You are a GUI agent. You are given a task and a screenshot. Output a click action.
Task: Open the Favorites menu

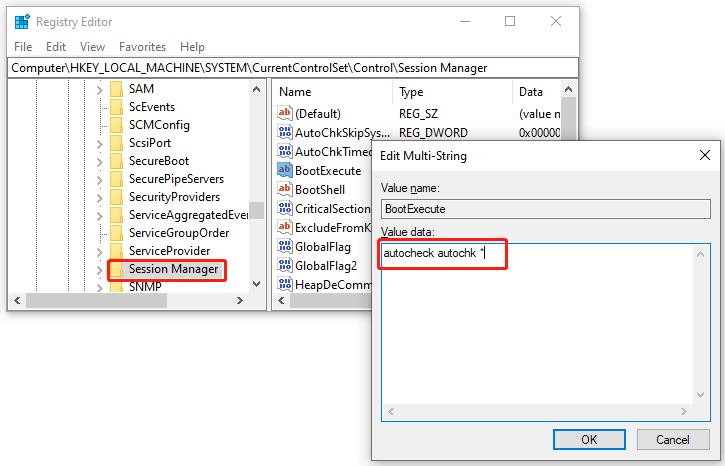click(142, 47)
